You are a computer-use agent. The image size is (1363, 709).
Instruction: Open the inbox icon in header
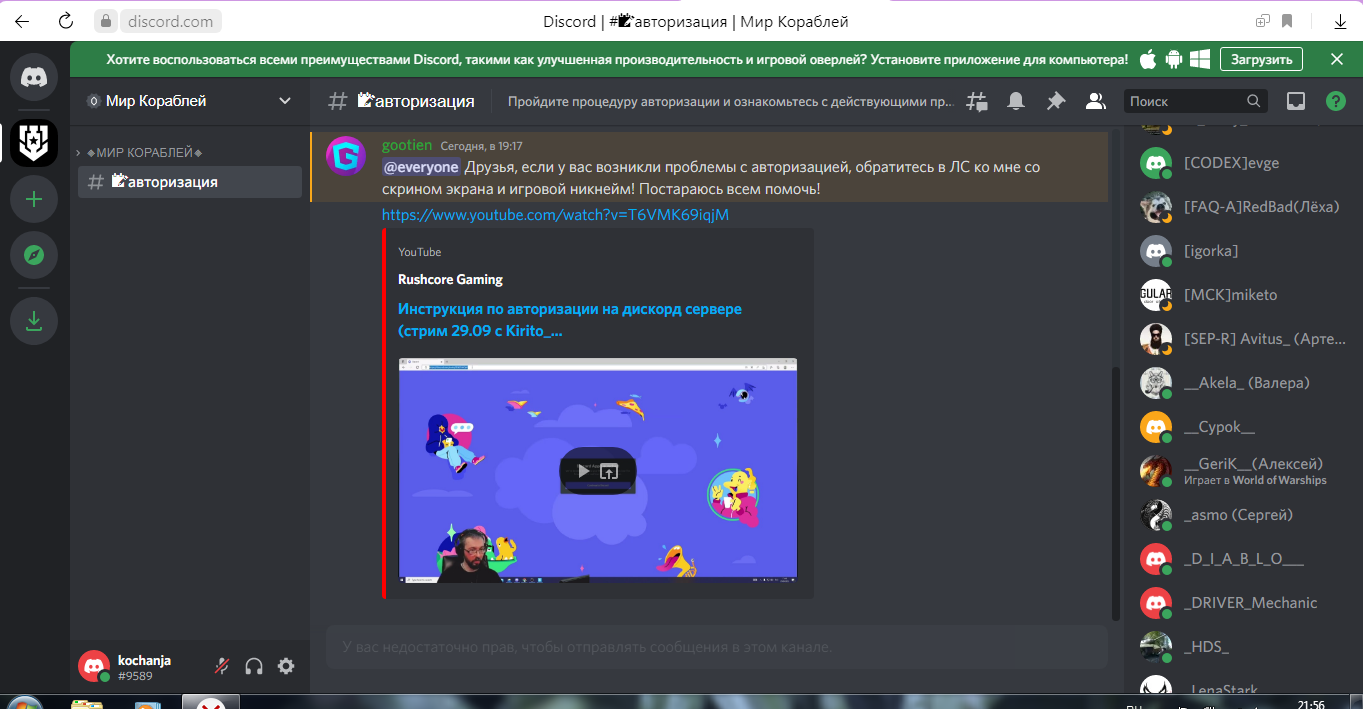coord(1296,101)
